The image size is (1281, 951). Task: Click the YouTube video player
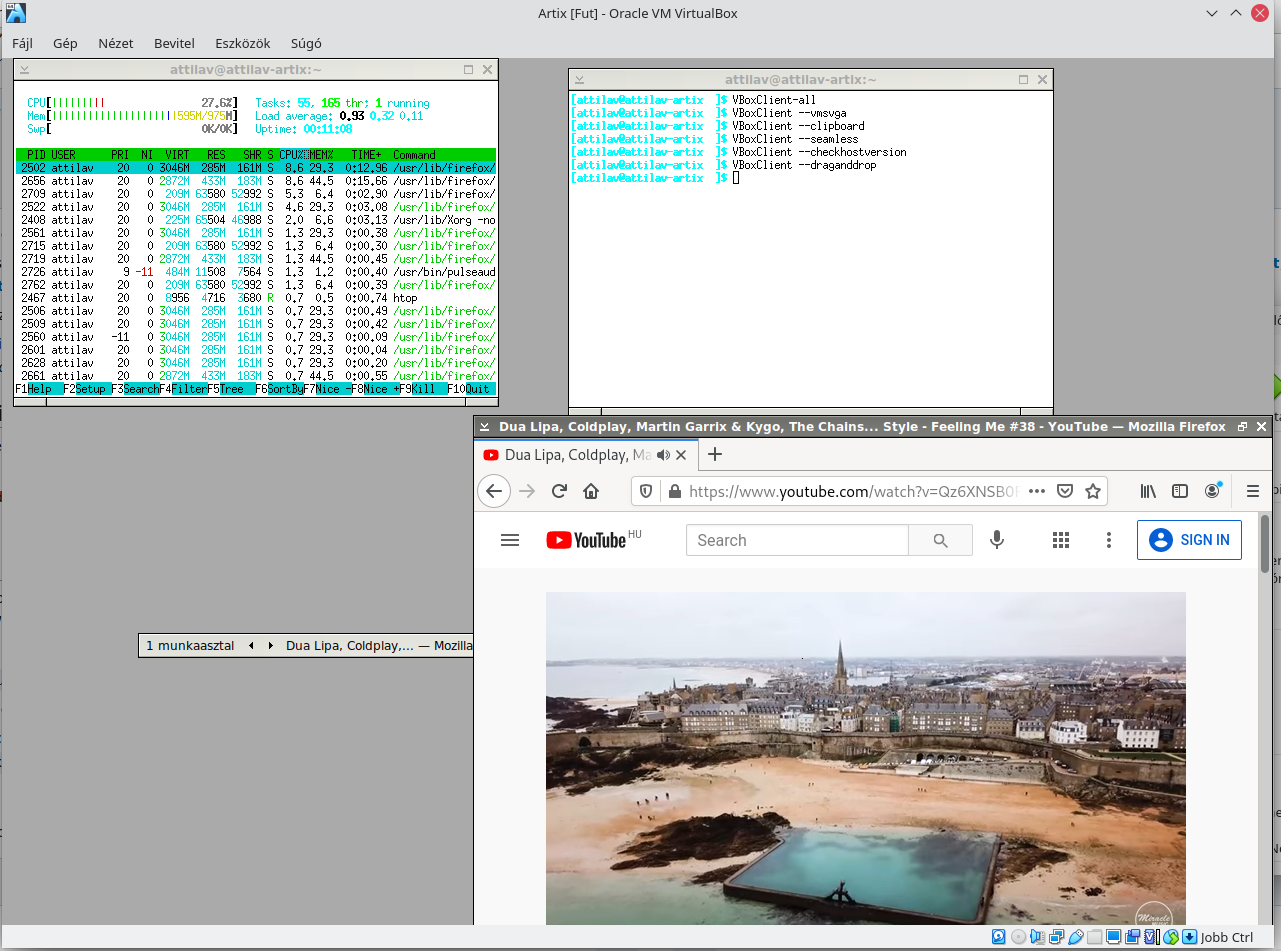point(866,758)
